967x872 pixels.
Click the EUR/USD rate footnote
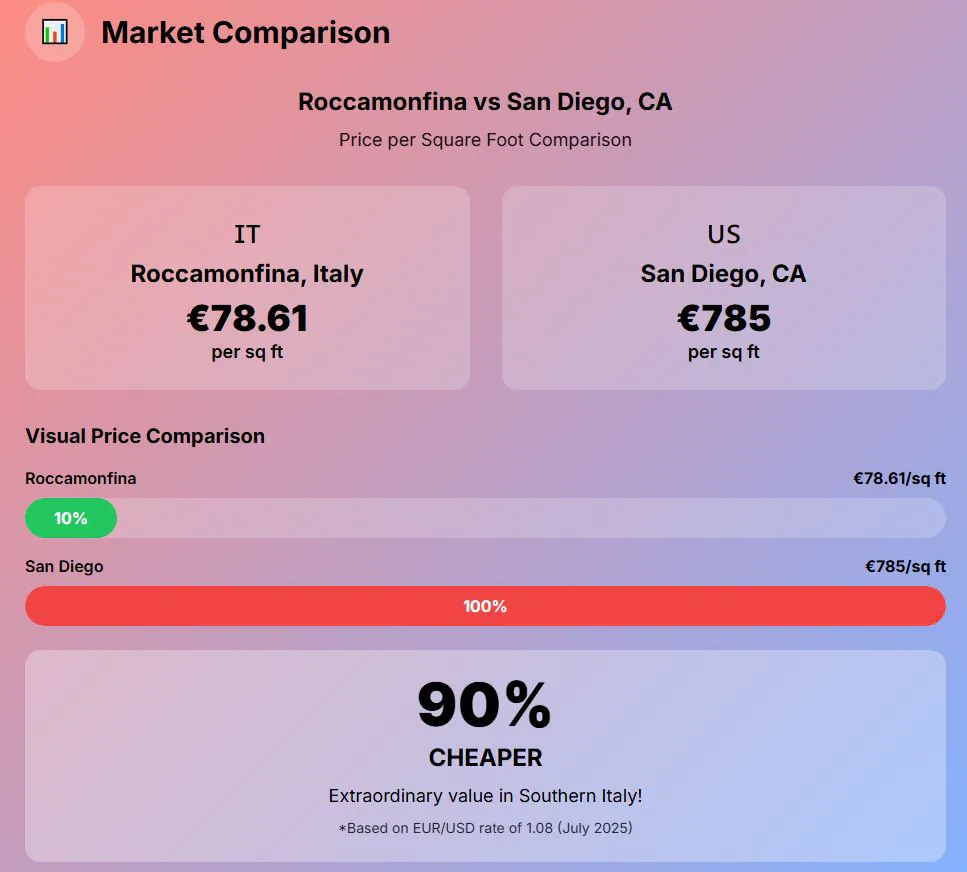[x=485, y=828]
